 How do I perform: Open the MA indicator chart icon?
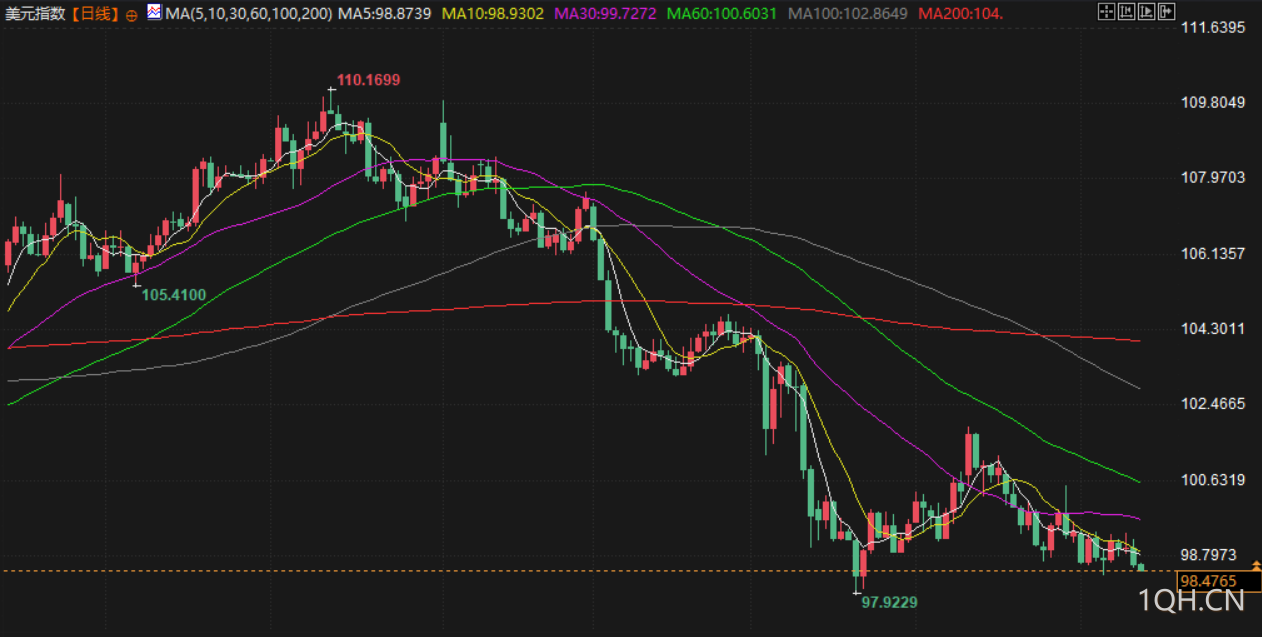[153, 13]
